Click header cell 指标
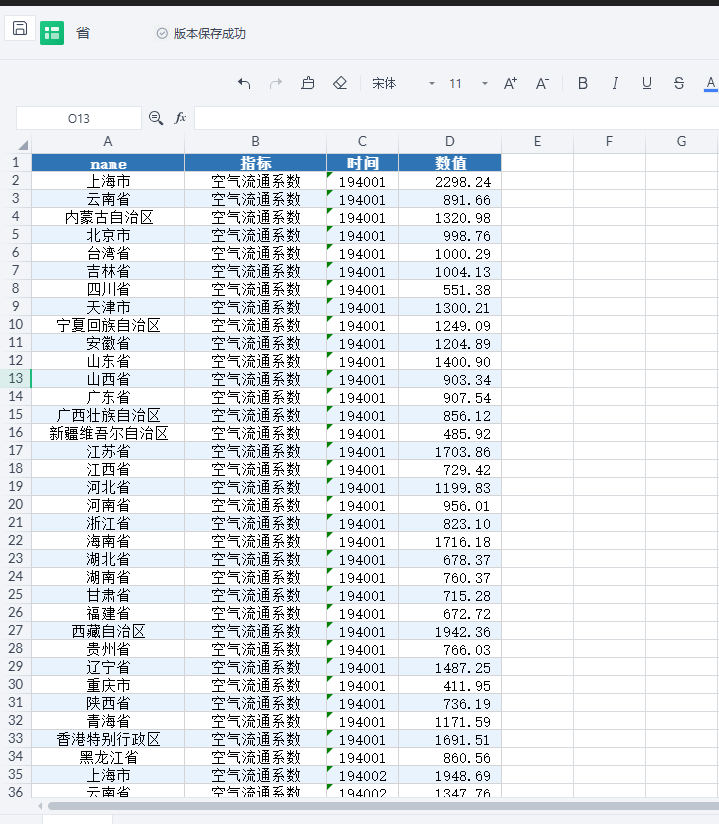The width and height of the screenshot is (719, 824). pyautogui.click(x=255, y=163)
